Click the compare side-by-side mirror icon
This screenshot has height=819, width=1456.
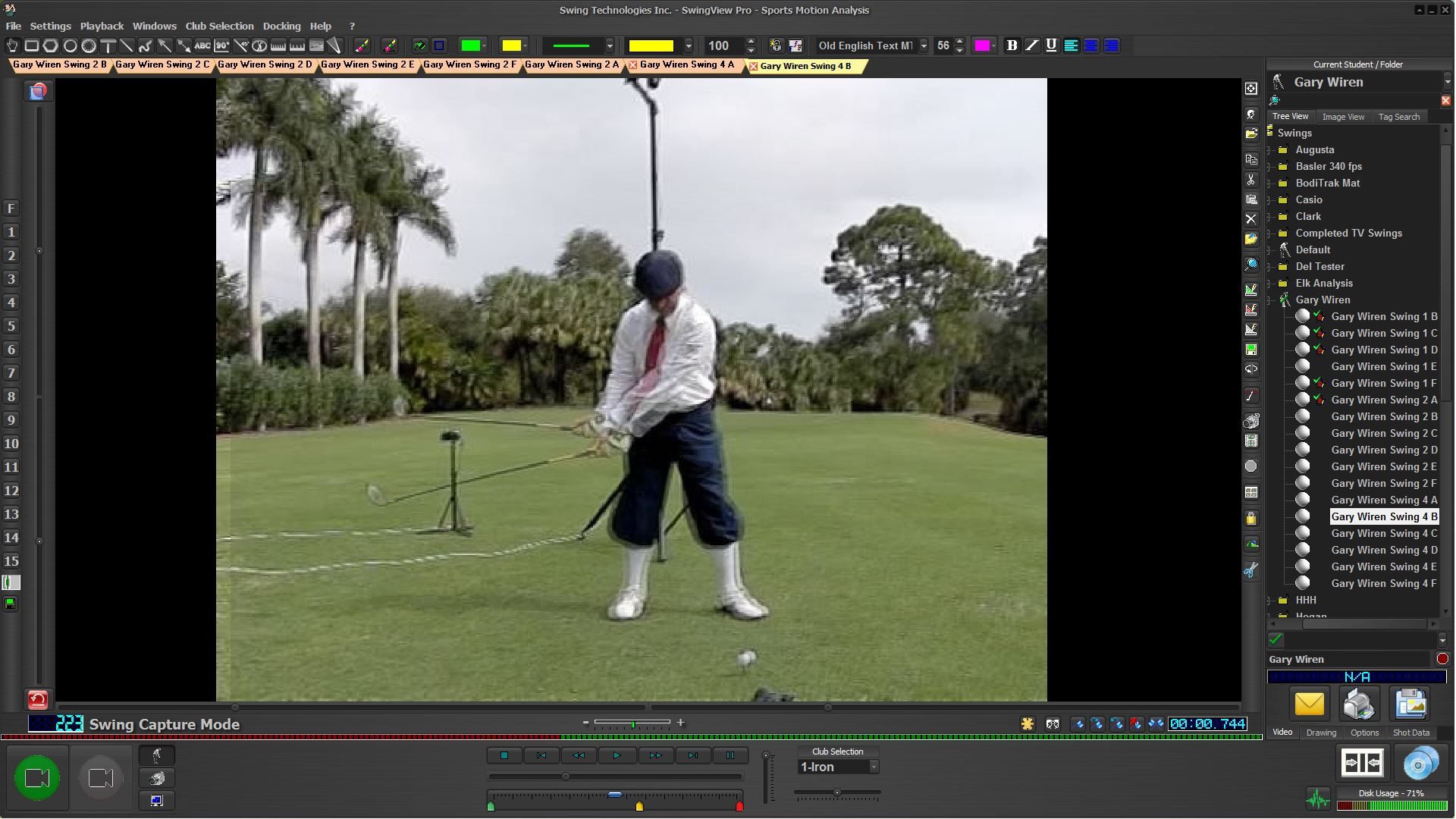click(x=1362, y=763)
